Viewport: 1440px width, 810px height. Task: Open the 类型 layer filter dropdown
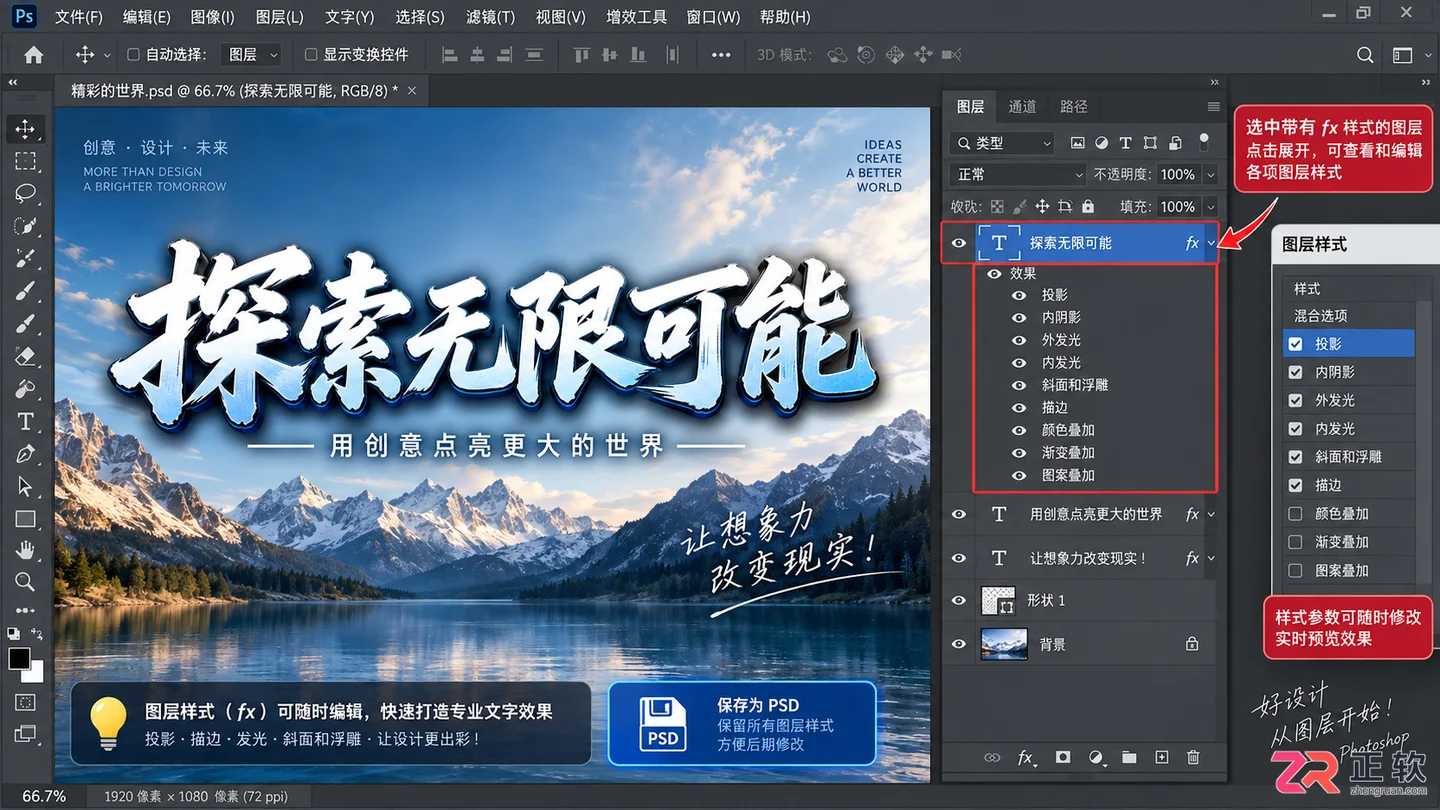click(x=1002, y=143)
